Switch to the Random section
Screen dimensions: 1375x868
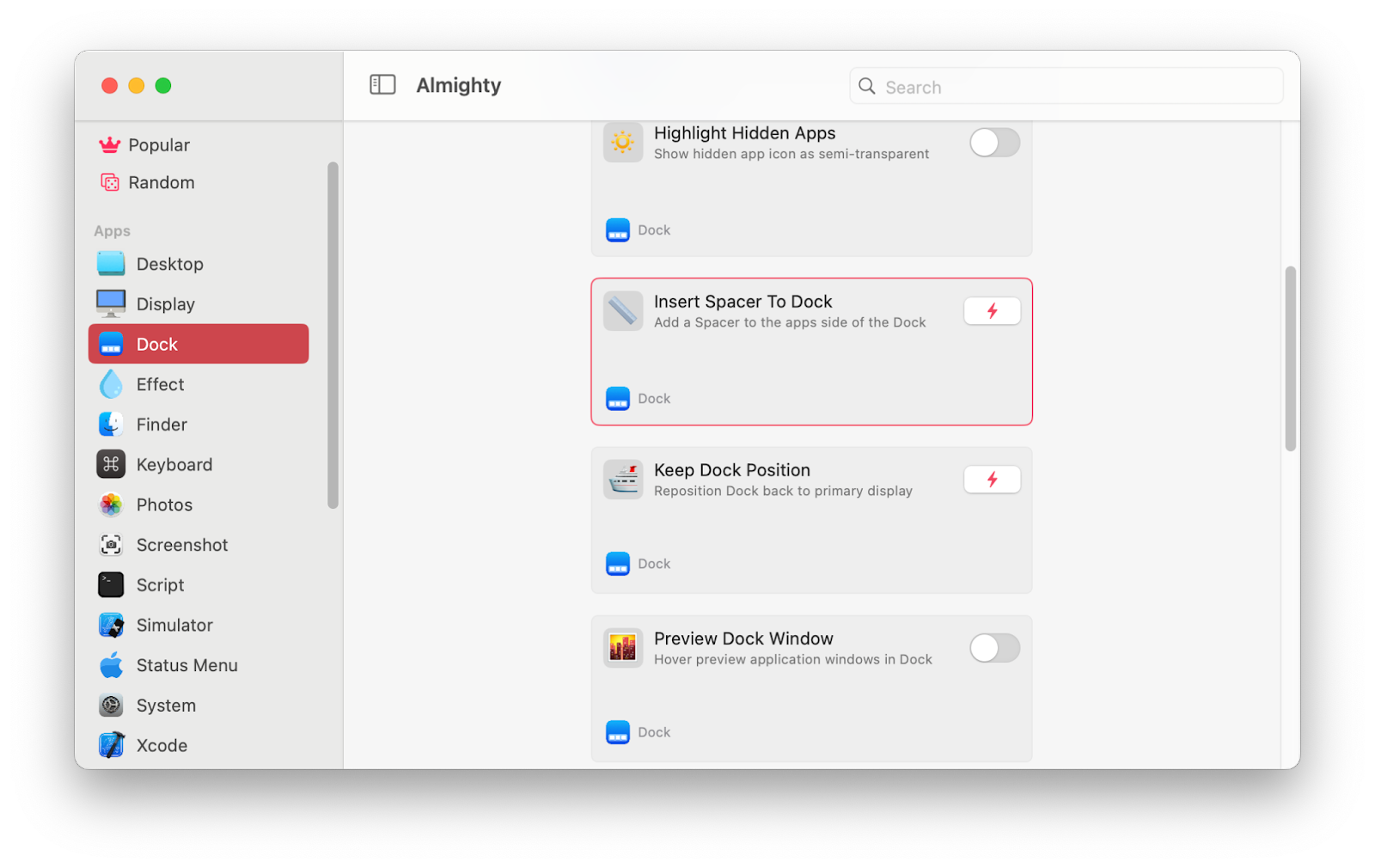pos(162,182)
